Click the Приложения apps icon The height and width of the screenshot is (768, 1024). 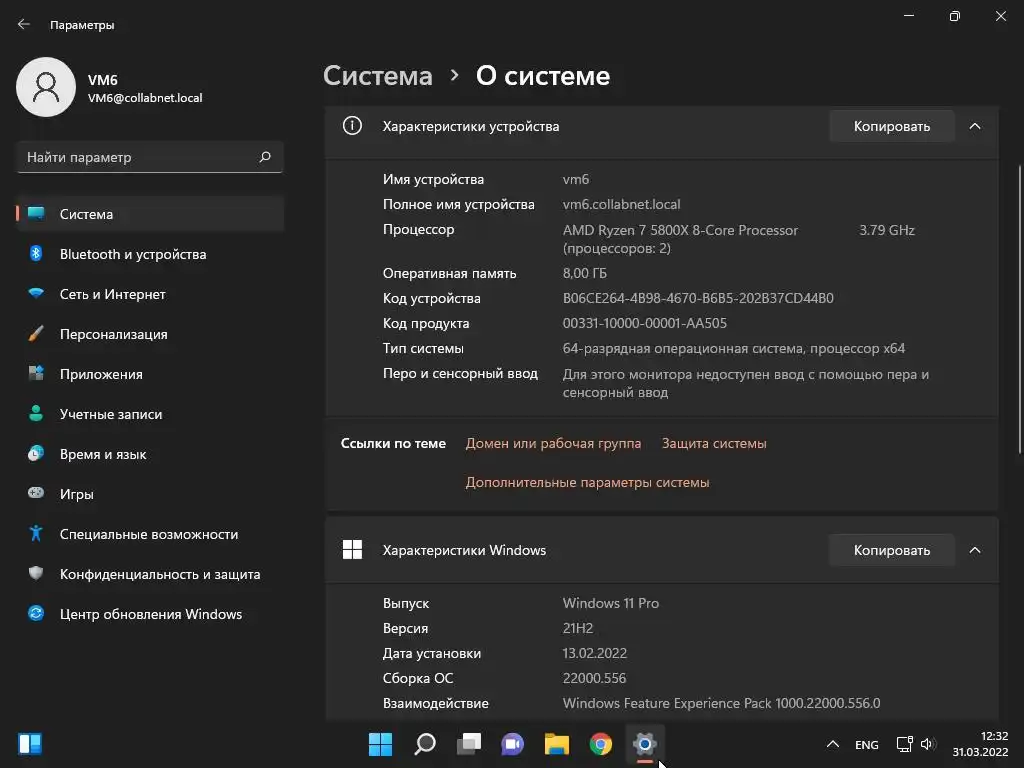pyautogui.click(x=36, y=373)
